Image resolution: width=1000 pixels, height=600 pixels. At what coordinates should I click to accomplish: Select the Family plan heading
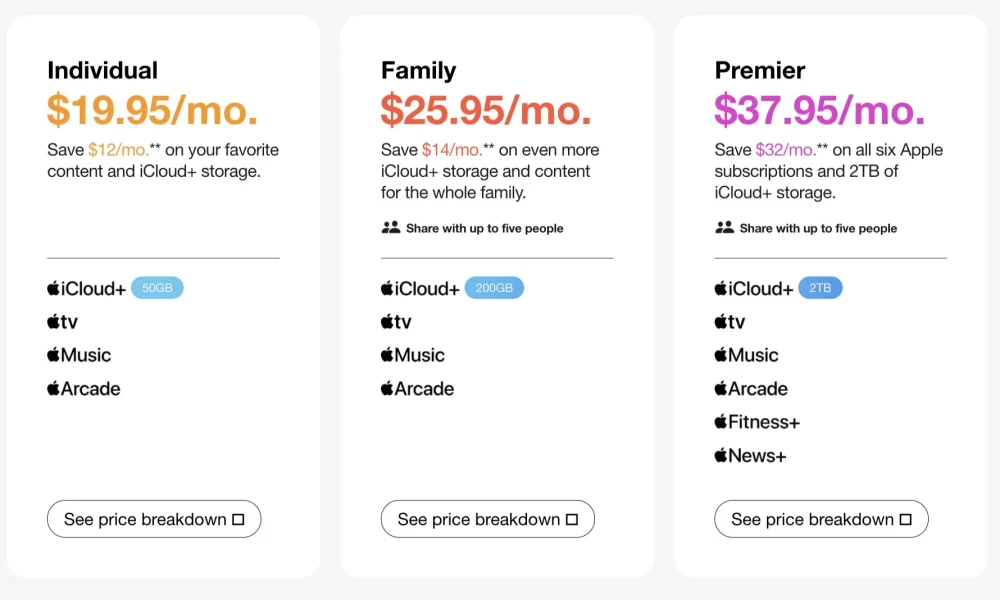point(418,70)
